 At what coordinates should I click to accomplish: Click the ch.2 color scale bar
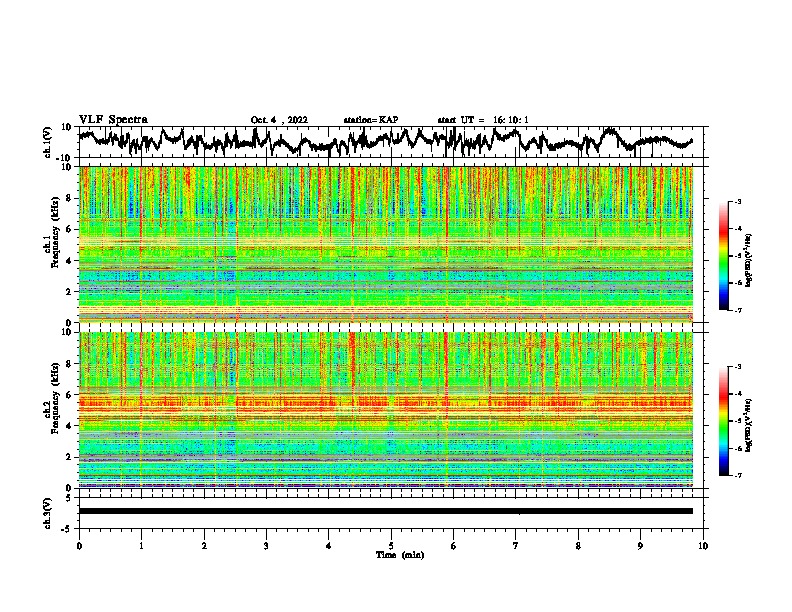(724, 421)
